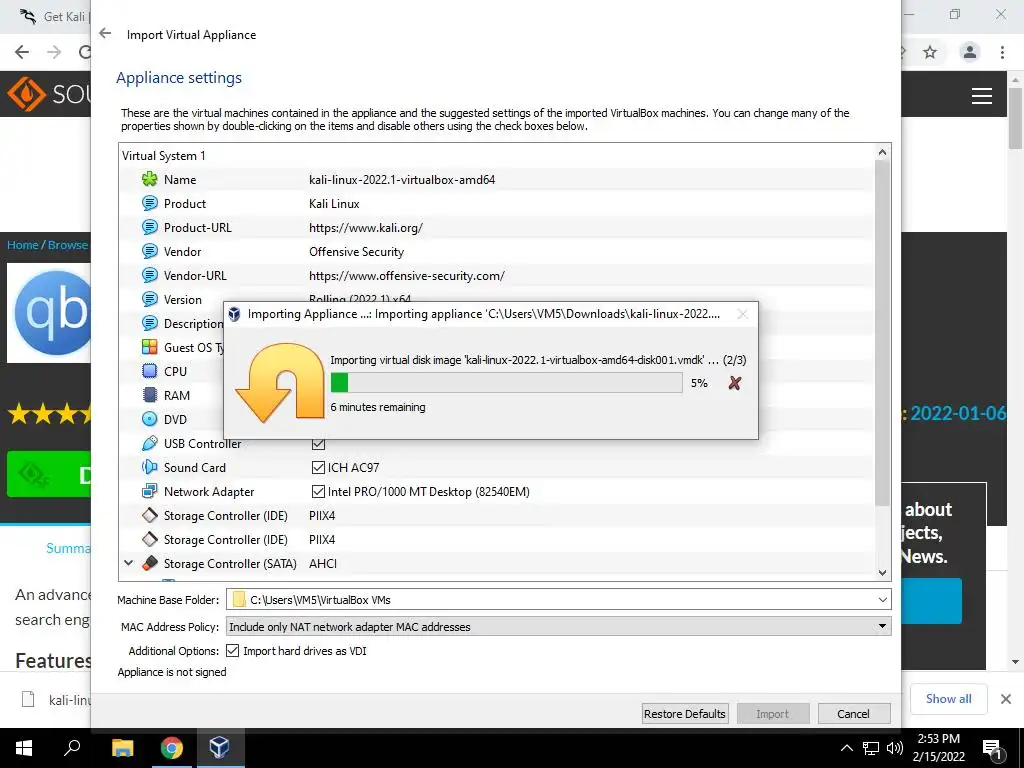Click the PIIX4 value of first IDE controller

[x=322, y=515]
